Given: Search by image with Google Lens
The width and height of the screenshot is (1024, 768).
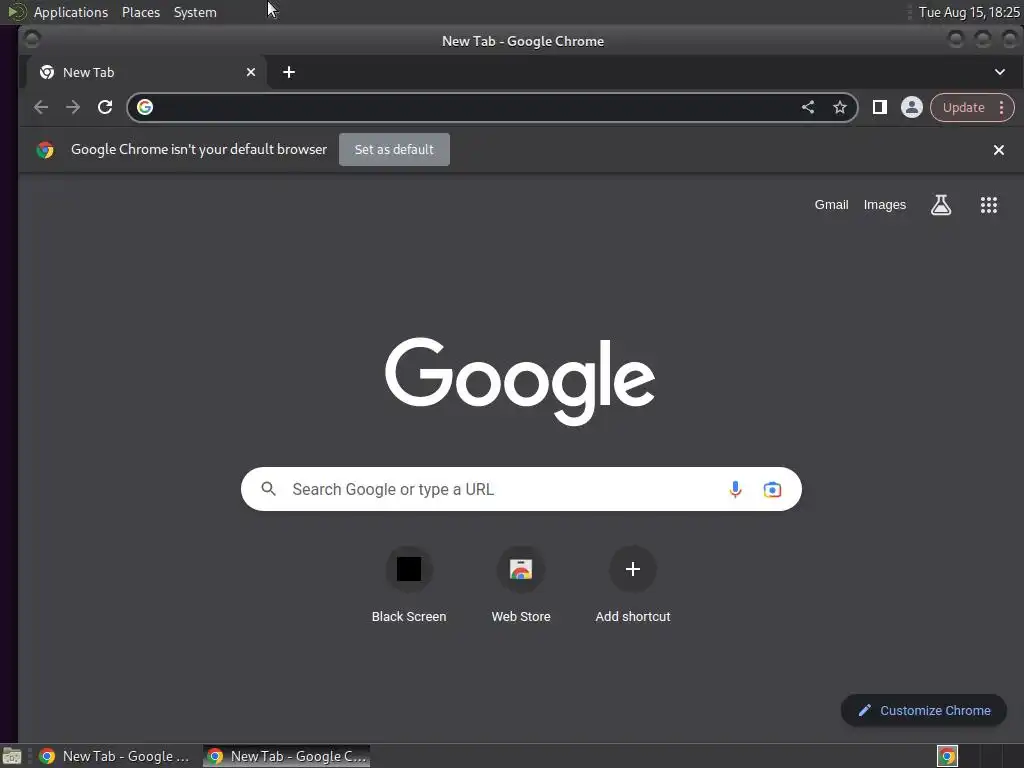Looking at the screenshot, I should (773, 489).
